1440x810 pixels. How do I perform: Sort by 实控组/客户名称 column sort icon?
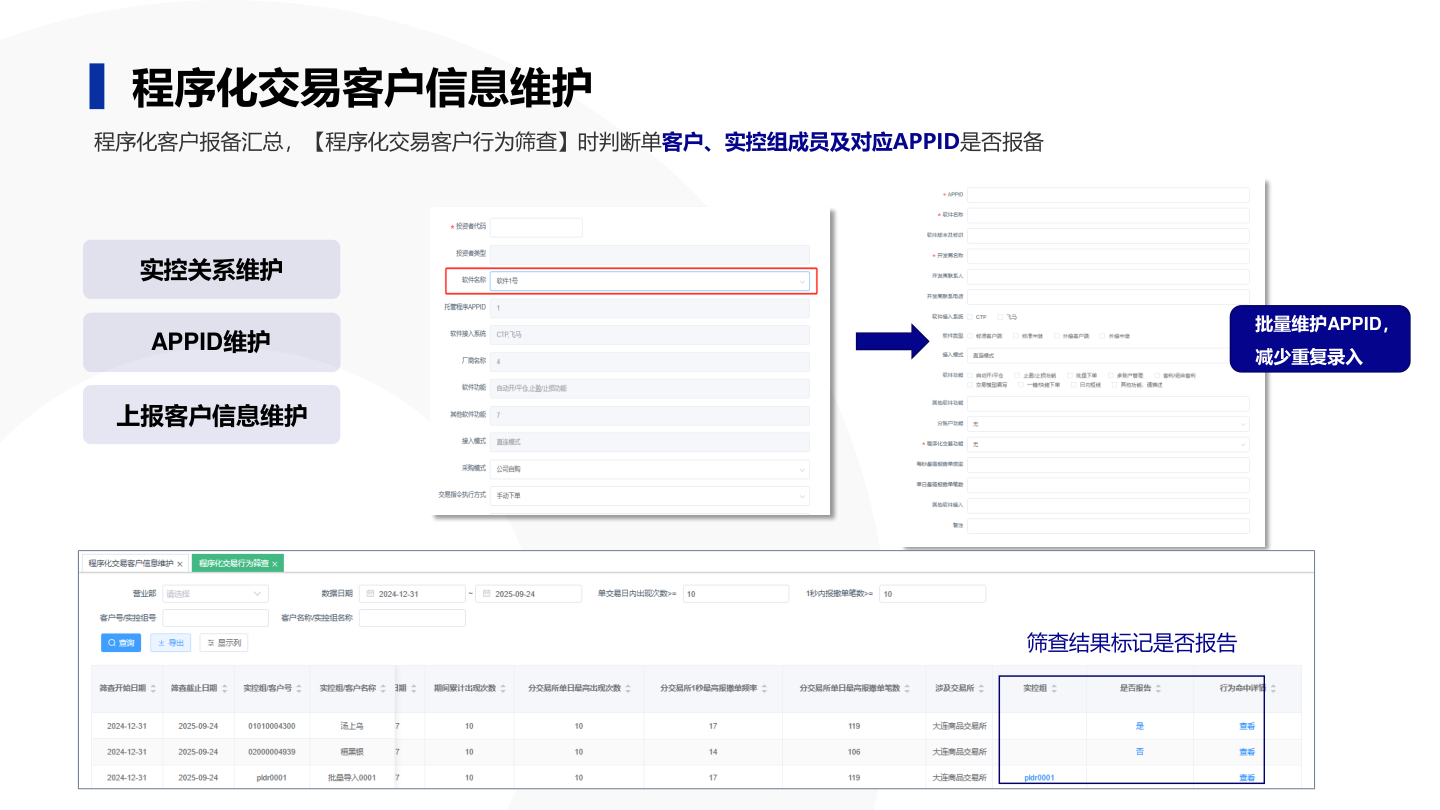[x=383, y=689]
